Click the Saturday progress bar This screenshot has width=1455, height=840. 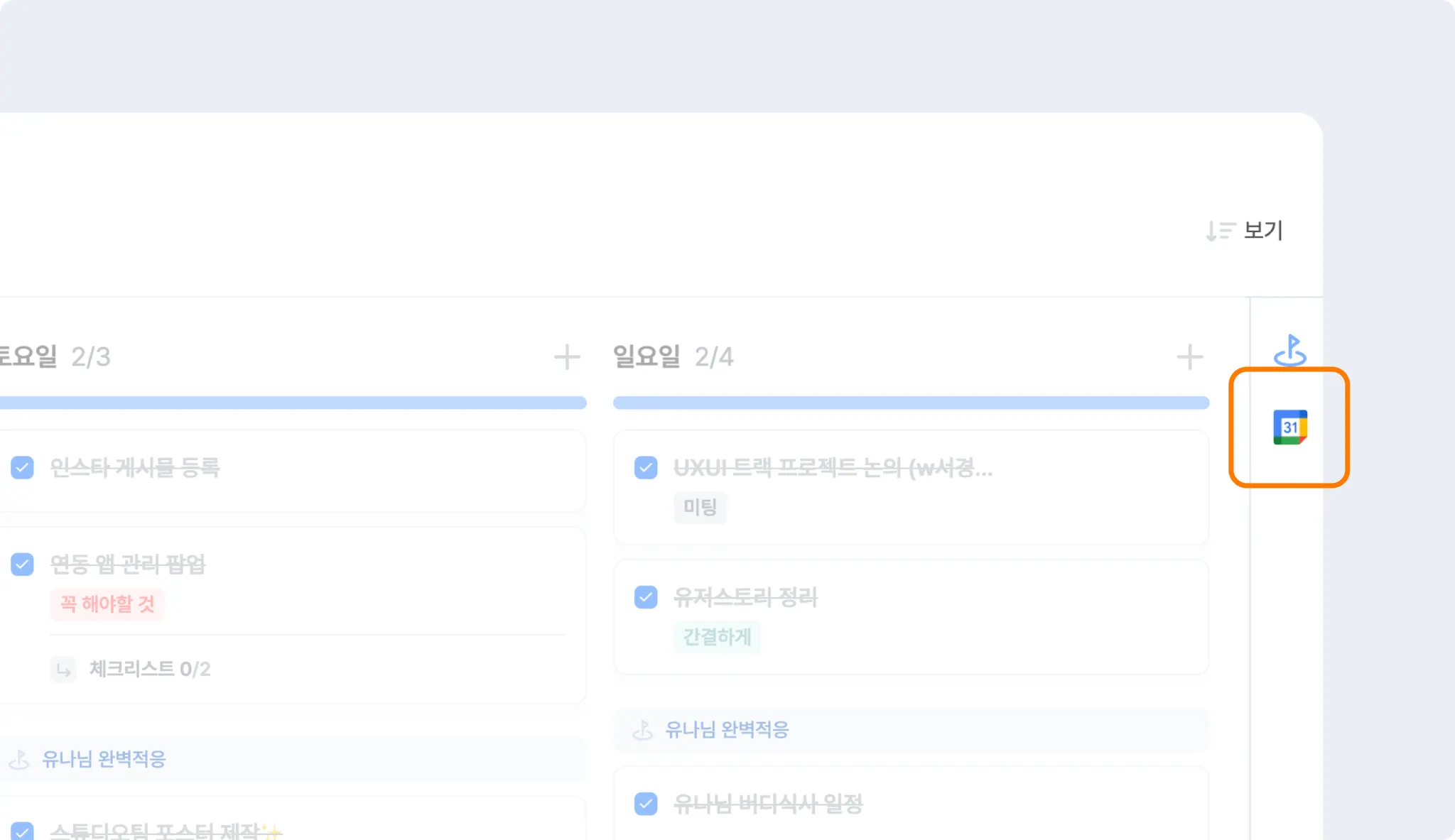coord(291,403)
